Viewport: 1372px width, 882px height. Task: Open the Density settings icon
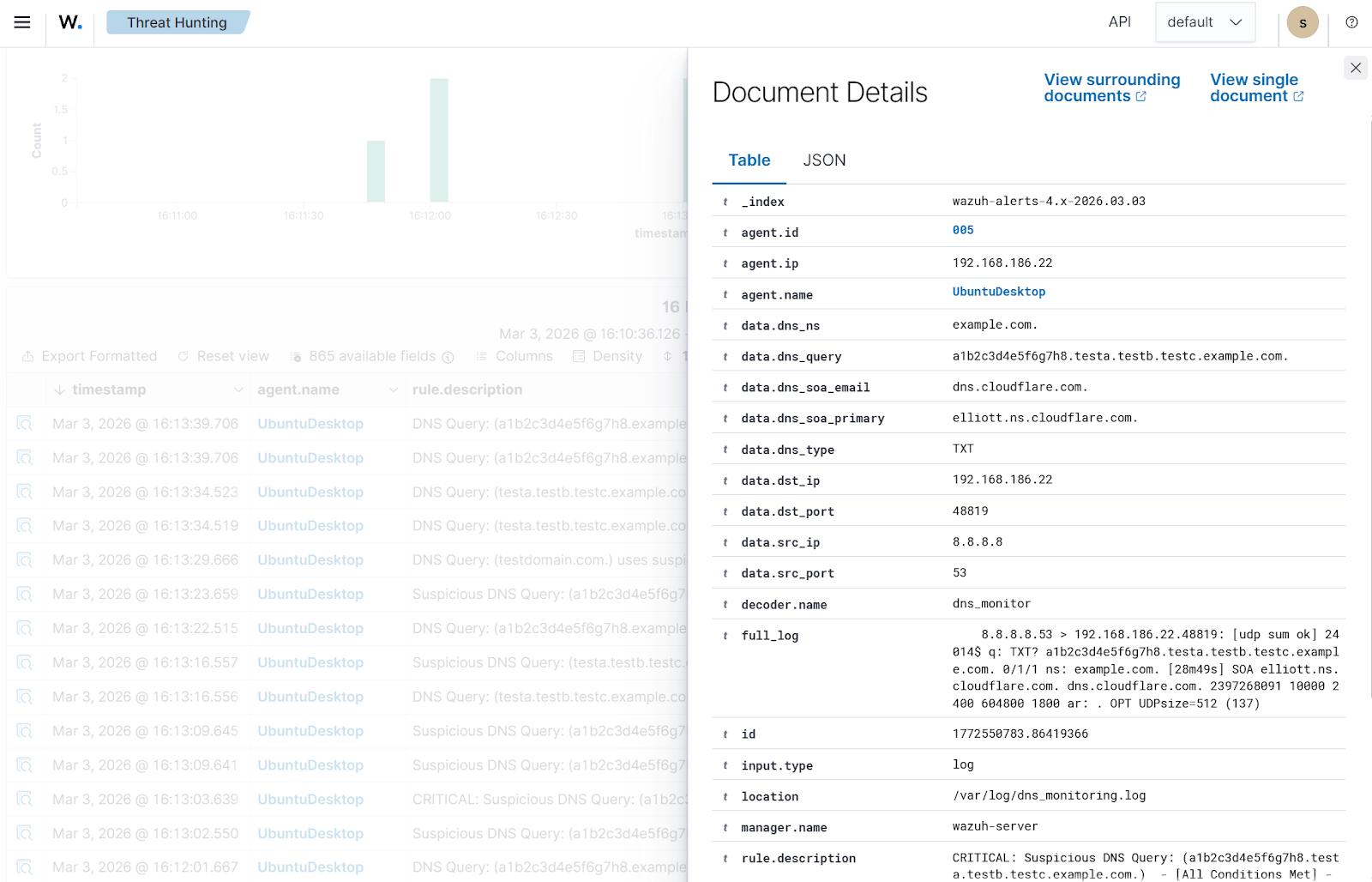(x=576, y=355)
